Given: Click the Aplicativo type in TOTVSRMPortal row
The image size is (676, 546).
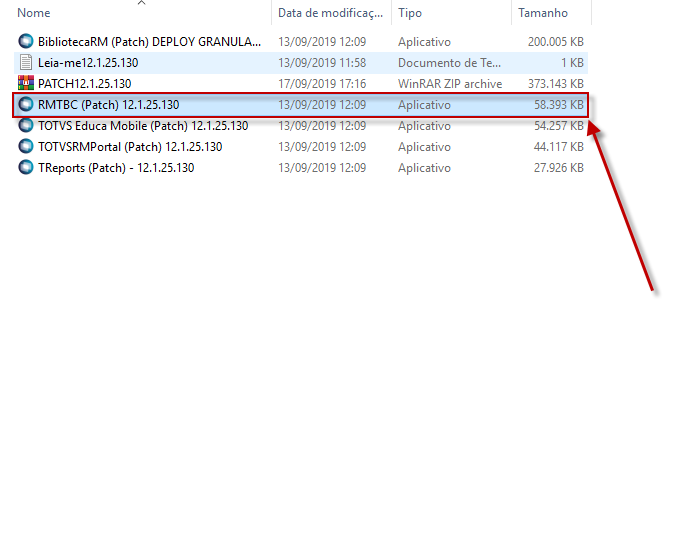Looking at the screenshot, I should 424,147.
